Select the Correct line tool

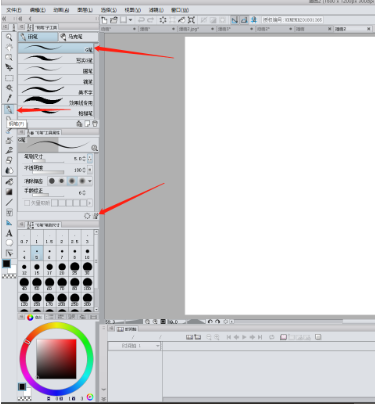(x=9, y=253)
